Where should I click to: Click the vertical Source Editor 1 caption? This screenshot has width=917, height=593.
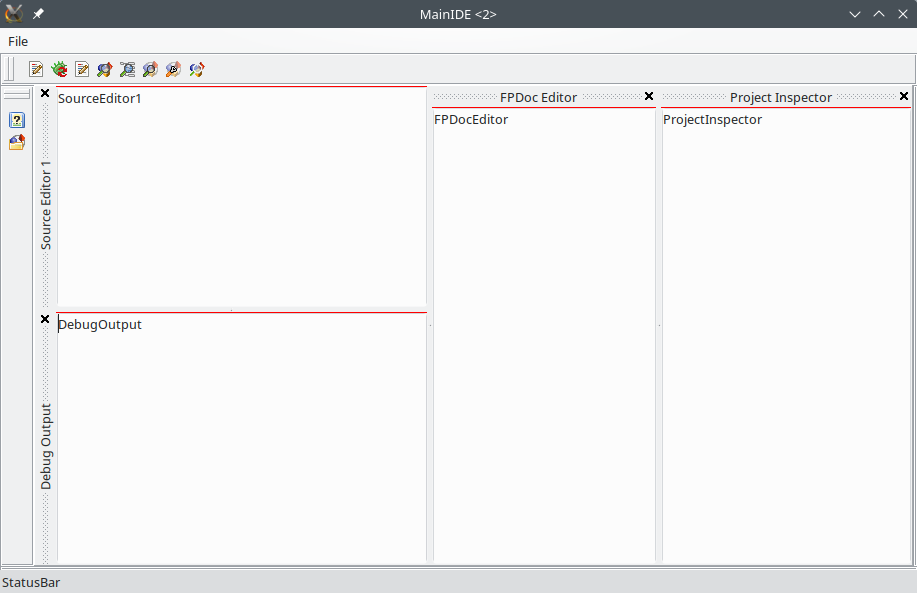[46, 204]
